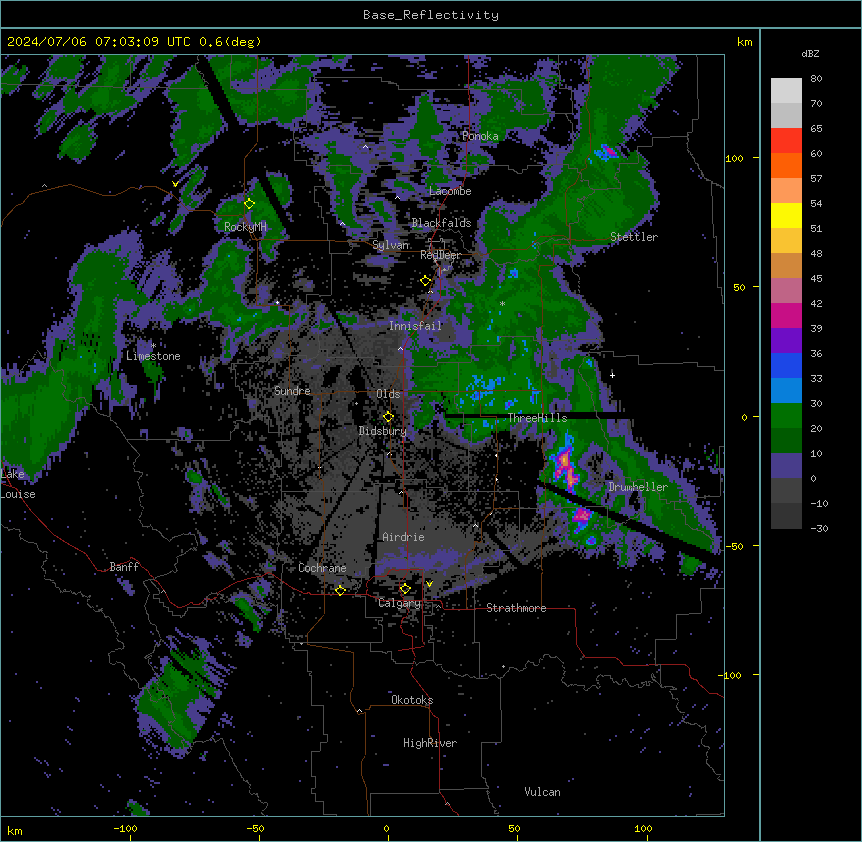Viewport: 862px width, 842px height.
Task: Click the yellow diamond marker above RockyMH
Action: point(249,204)
